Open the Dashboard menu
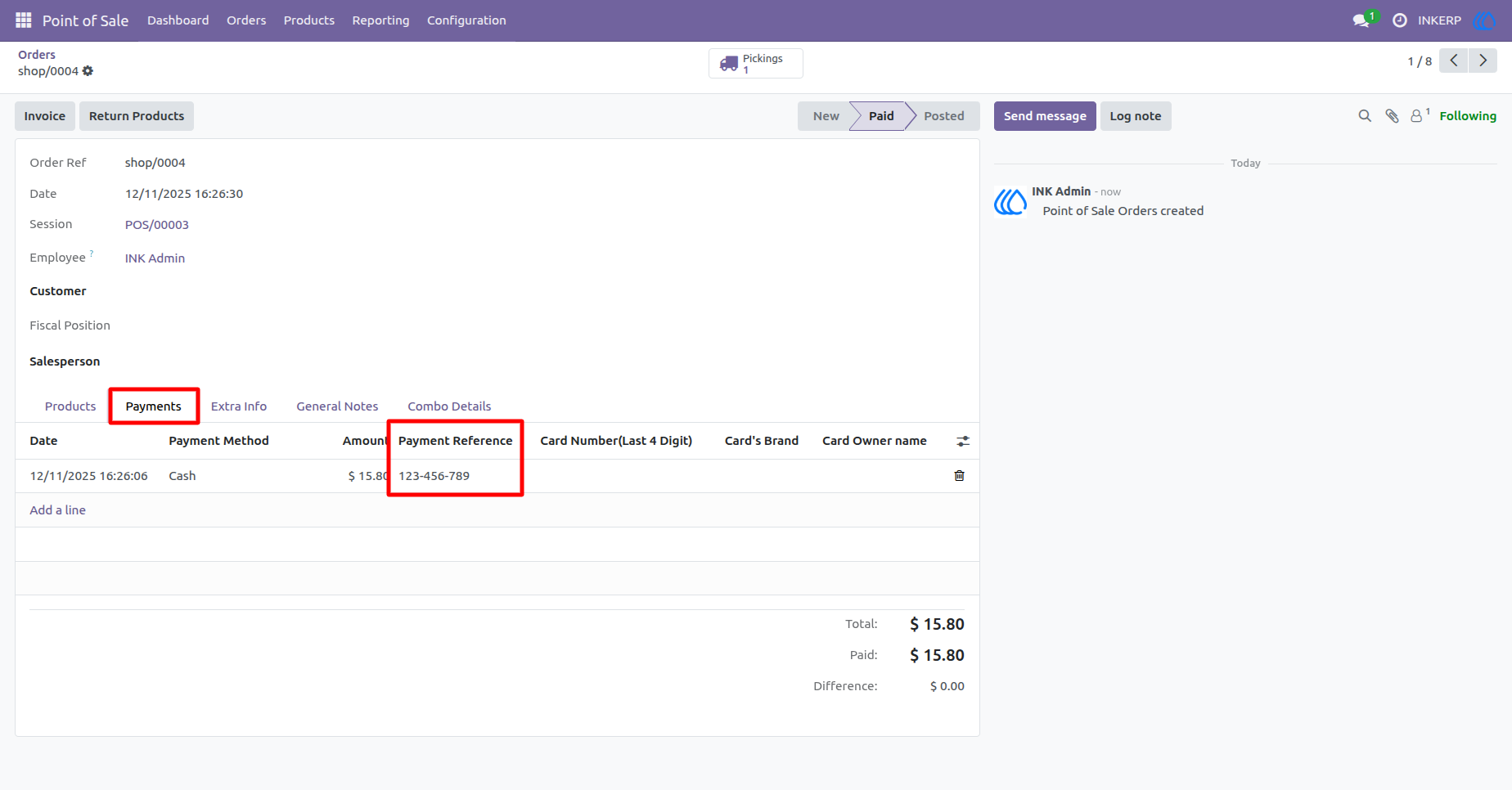The image size is (1512, 790). tap(178, 20)
